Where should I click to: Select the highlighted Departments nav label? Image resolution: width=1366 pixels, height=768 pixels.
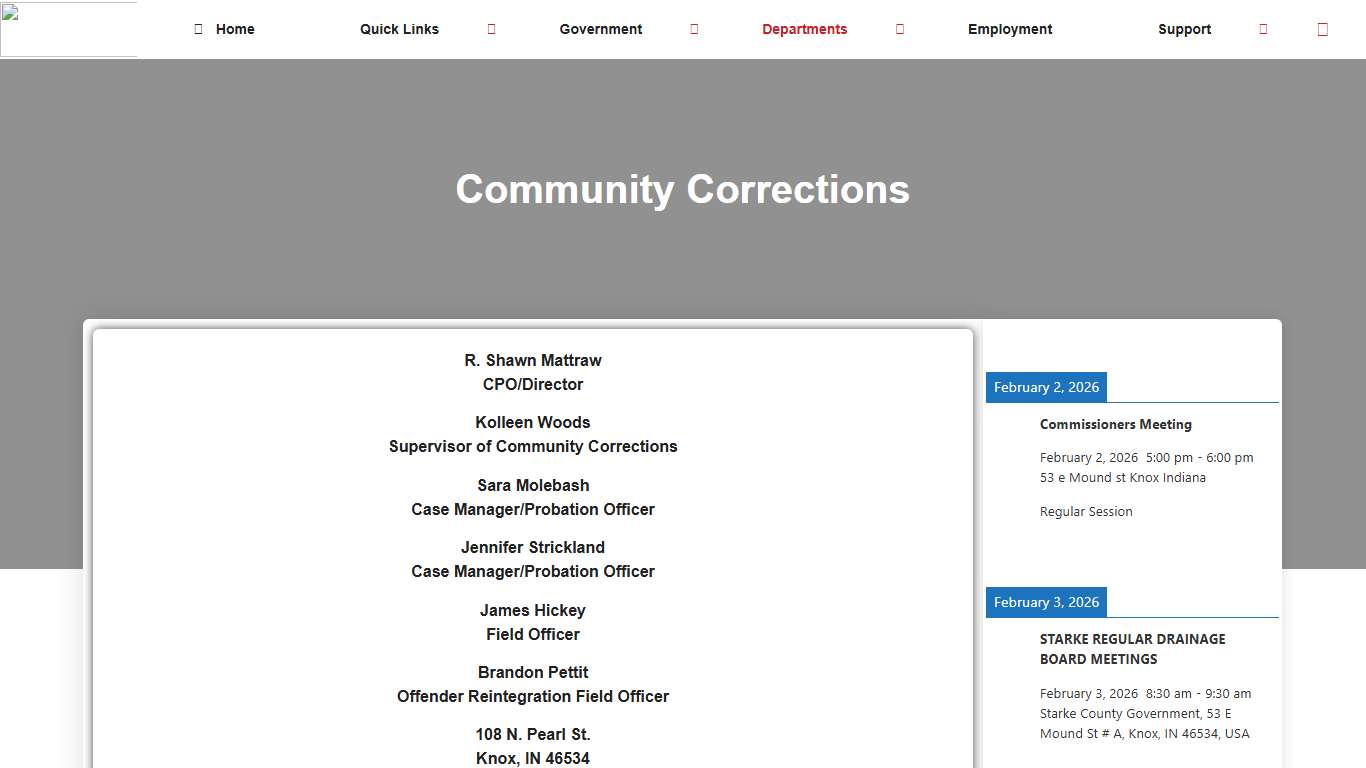pyautogui.click(x=804, y=29)
